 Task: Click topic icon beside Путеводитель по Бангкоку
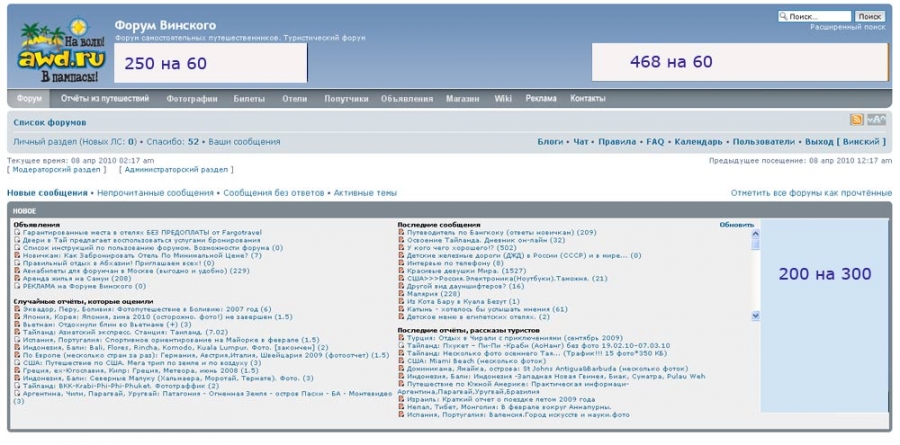click(401, 233)
